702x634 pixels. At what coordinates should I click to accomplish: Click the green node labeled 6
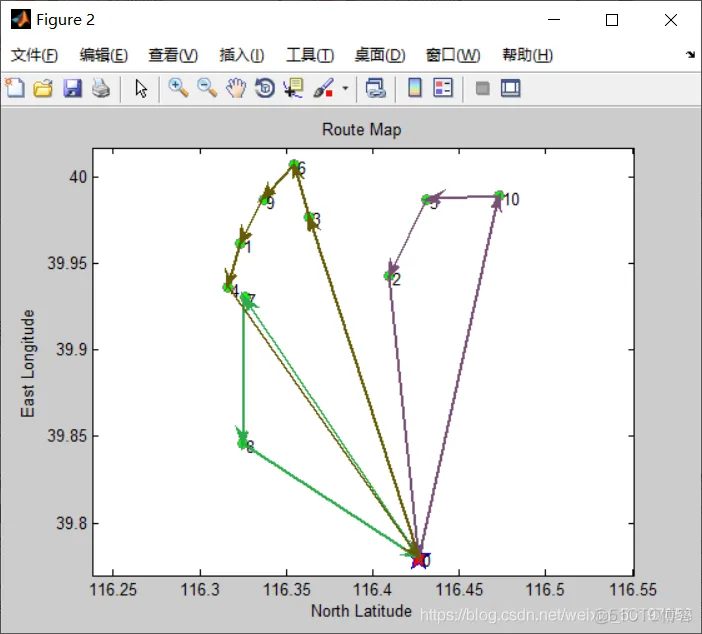(x=294, y=164)
